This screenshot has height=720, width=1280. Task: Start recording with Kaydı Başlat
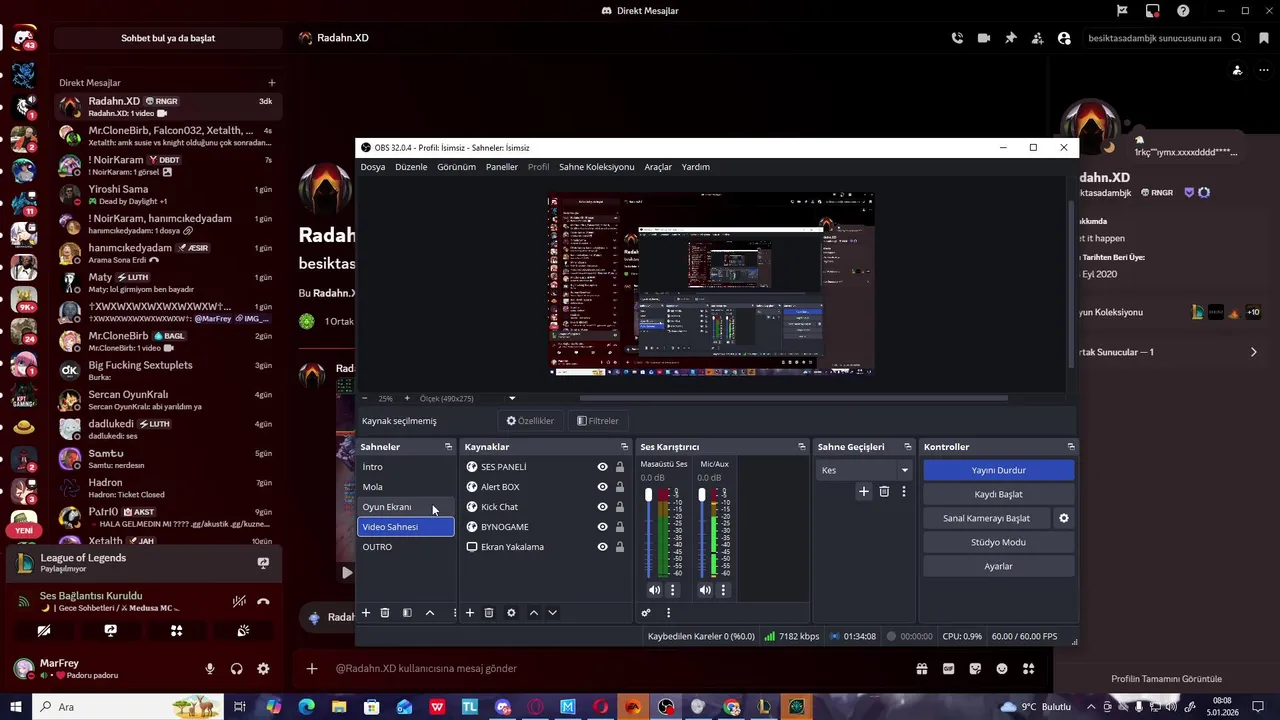pyautogui.click(x=998, y=494)
